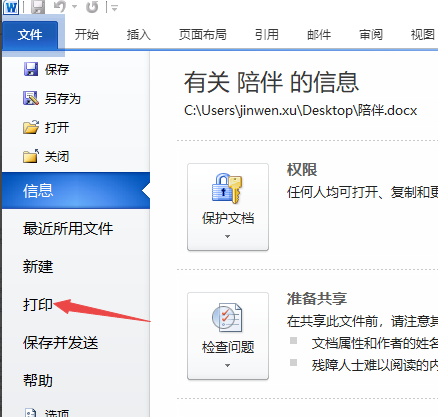Click the quick access Save floppy icon
Screen dimensions: 438x417
click(38, 7)
